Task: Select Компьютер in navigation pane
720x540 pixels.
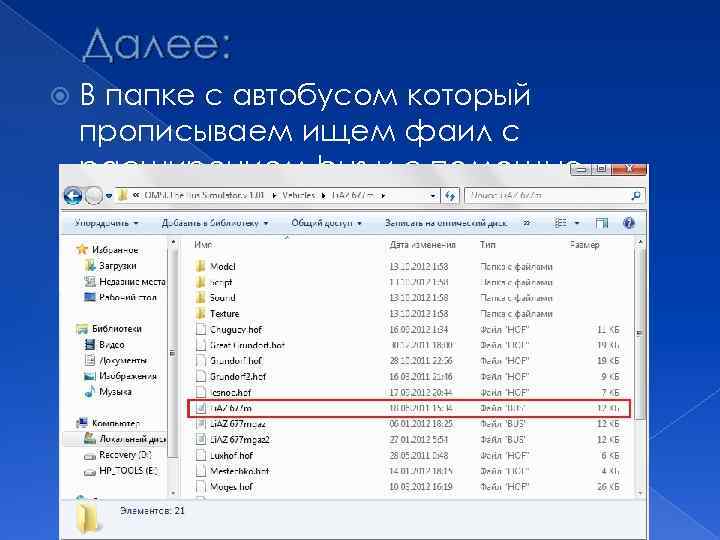Action: coord(109,423)
